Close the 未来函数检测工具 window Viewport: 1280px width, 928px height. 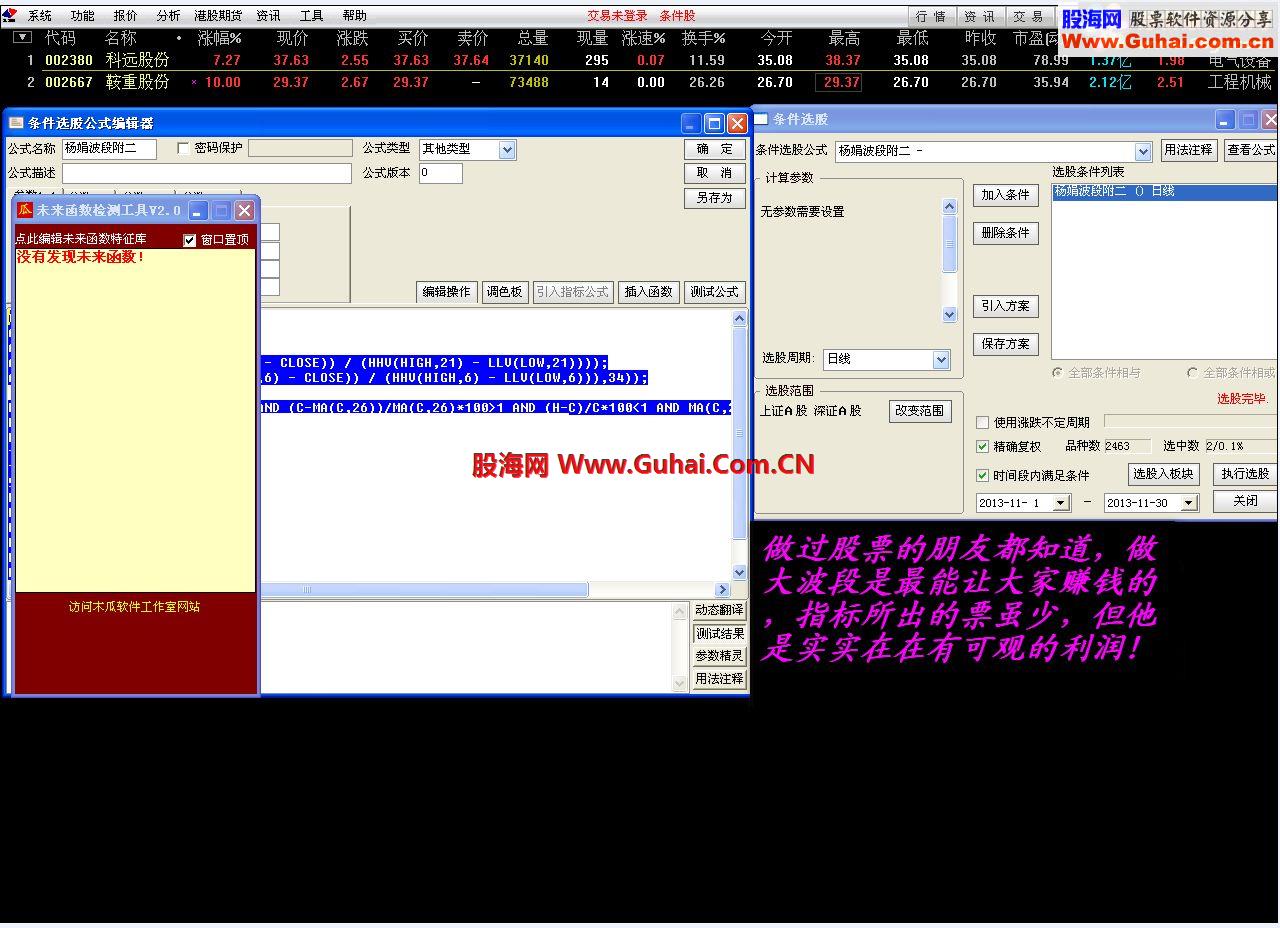244,211
